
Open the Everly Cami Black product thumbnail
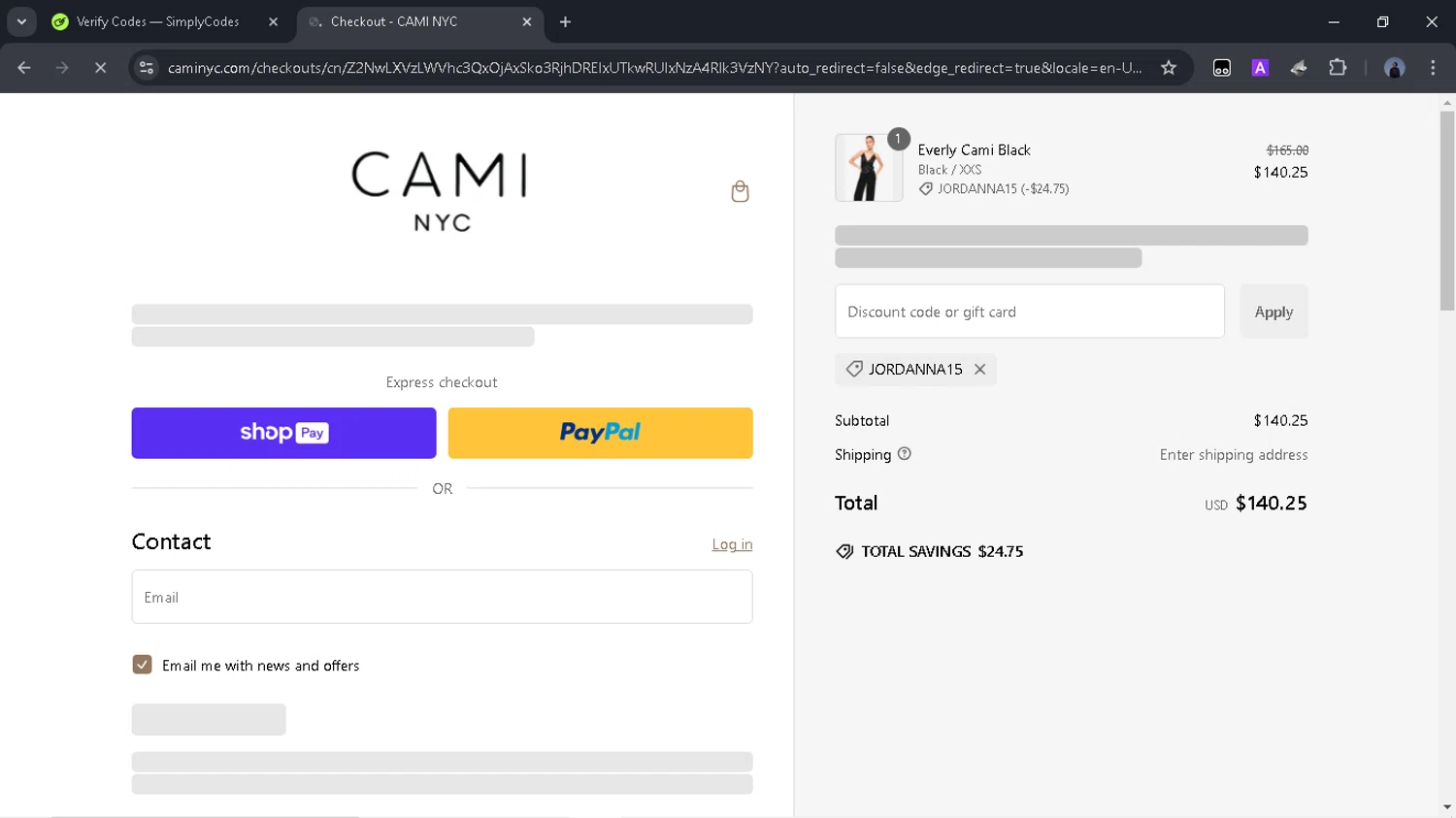869,168
